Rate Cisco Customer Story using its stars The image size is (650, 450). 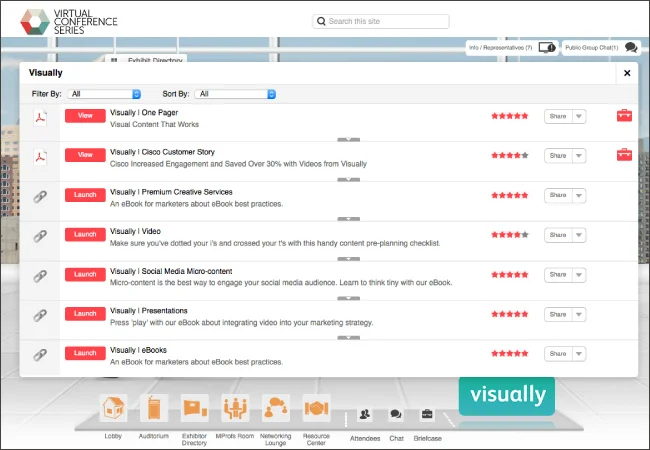click(510, 155)
